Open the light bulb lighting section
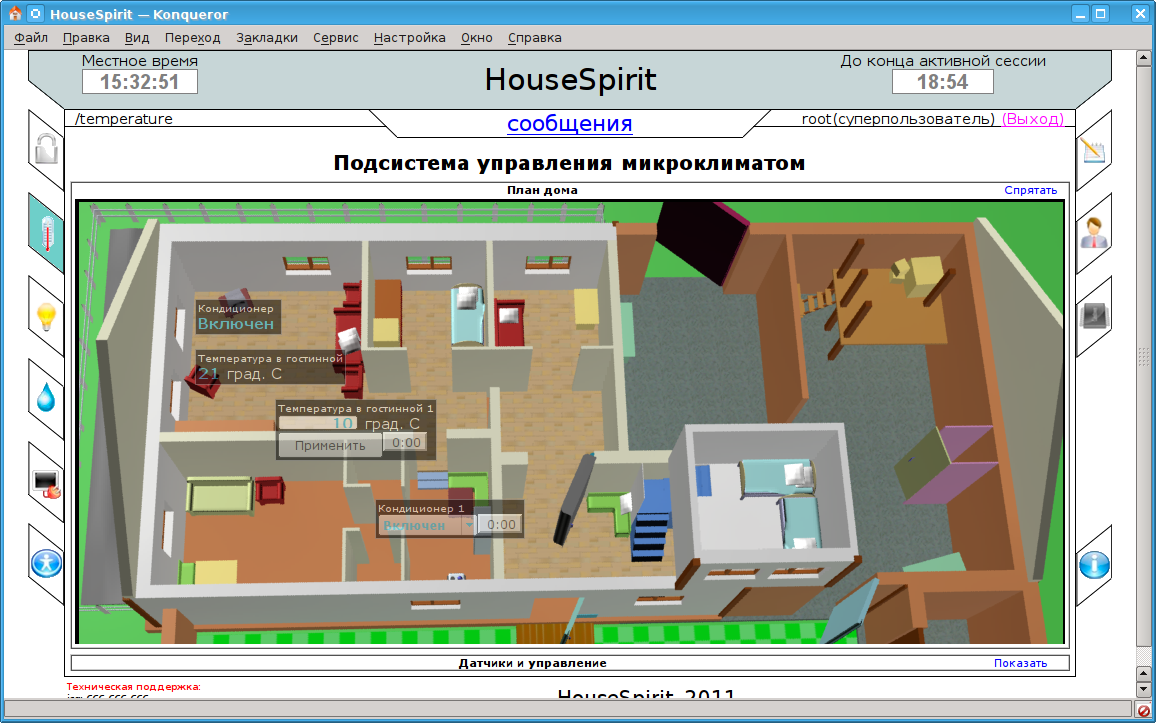Screen dimensions: 1156x723 (x=46, y=316)
